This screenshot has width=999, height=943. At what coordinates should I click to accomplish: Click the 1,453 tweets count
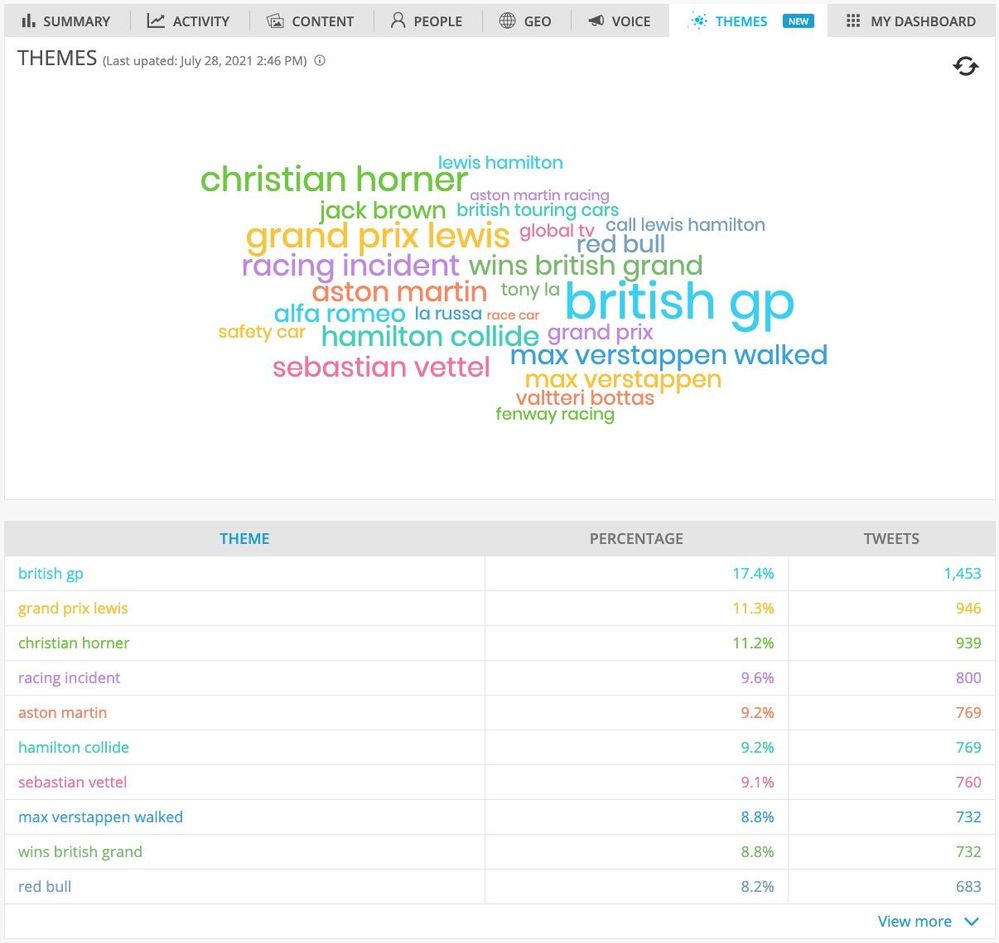962,573
